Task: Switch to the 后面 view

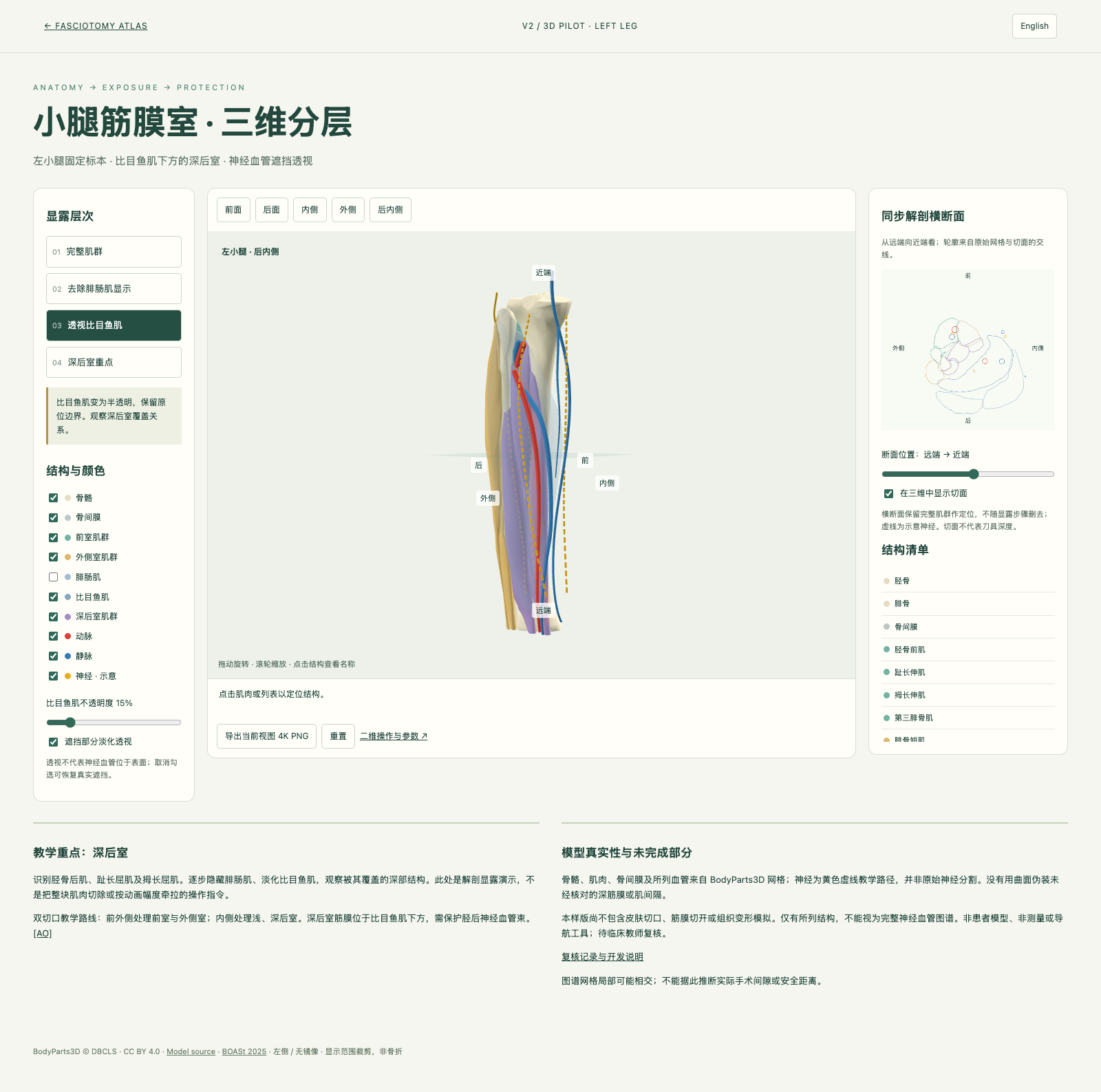Action: [x=272, y=210]
